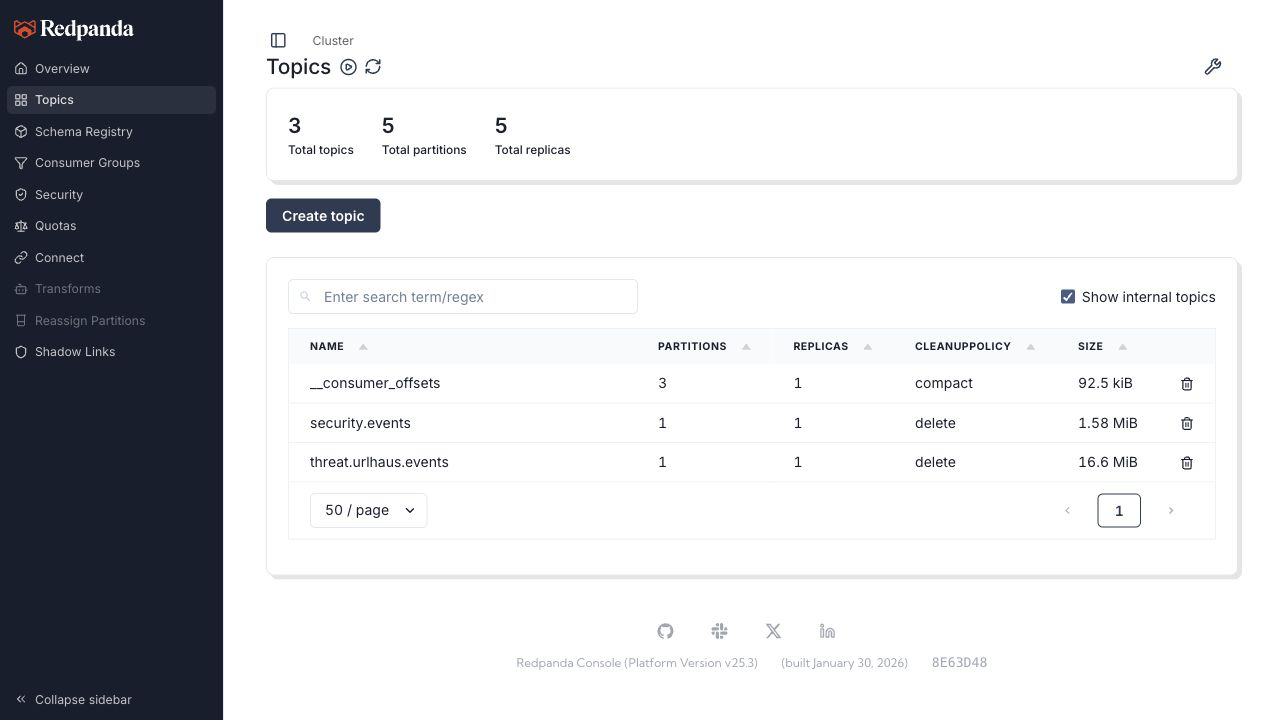The width and height of the screenshot is (1280, 720).
Task: Open Overview in the sidebar
Action: coord(111,68)
